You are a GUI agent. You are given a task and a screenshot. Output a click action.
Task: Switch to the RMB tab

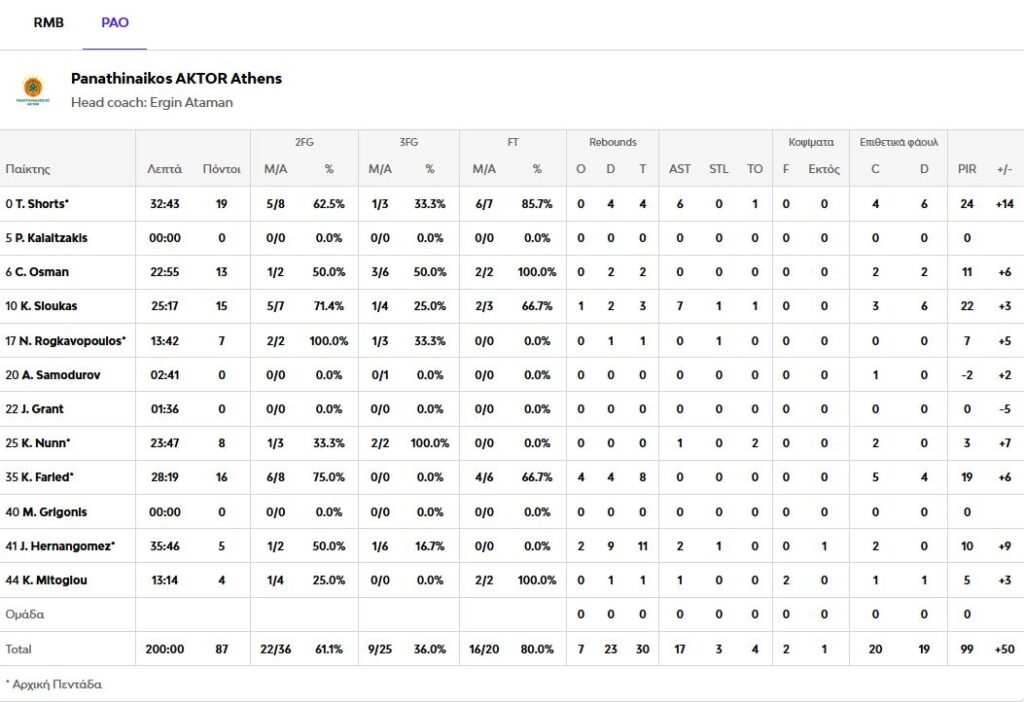49,22
